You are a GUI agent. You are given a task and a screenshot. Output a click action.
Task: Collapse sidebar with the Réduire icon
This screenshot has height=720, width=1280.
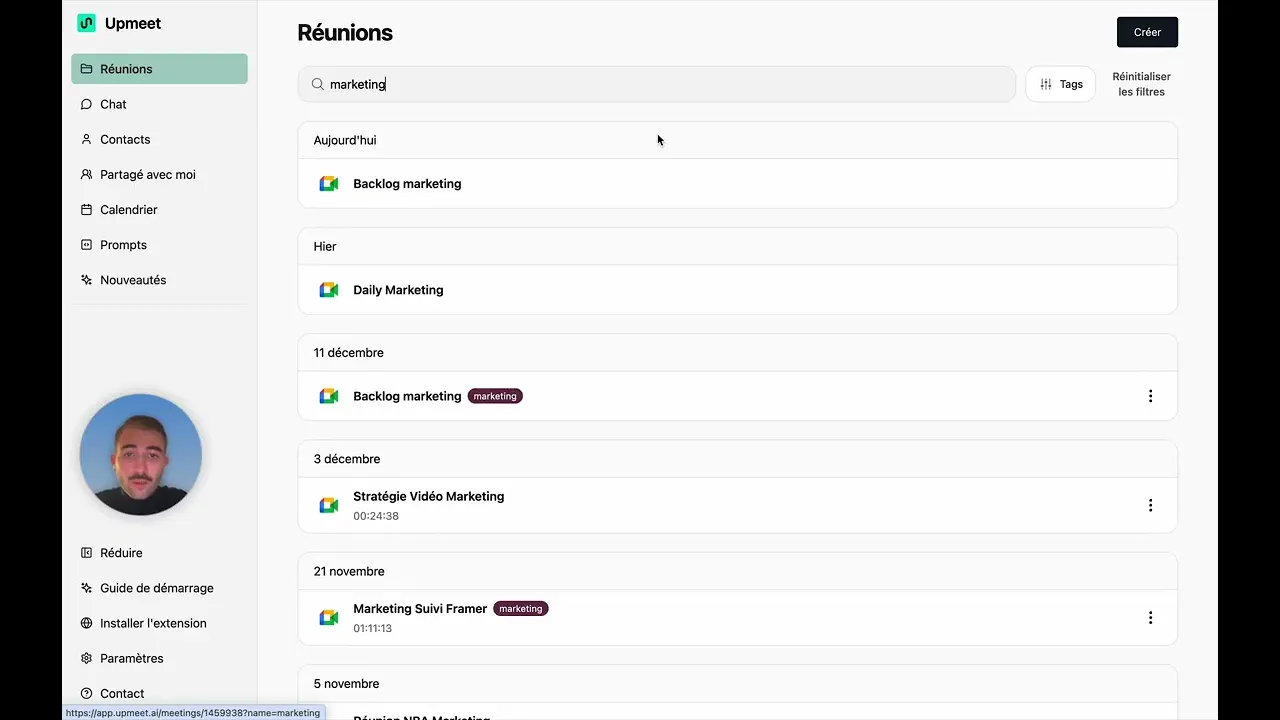(87, 553)
